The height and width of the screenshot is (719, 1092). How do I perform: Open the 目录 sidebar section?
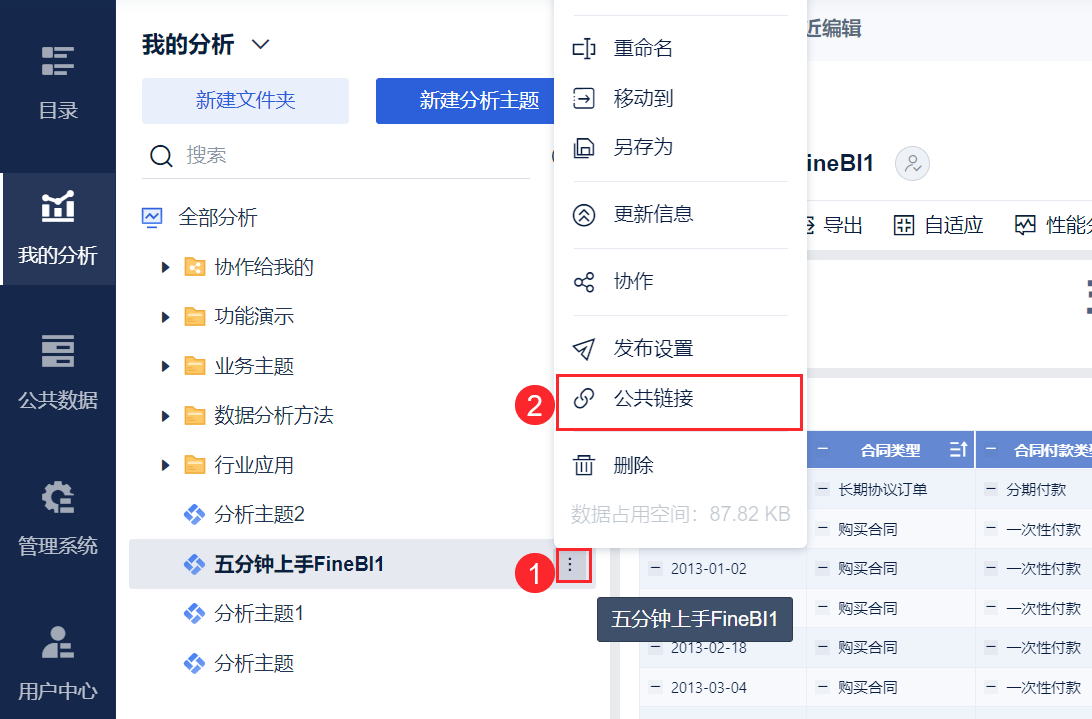tap(58, 82)
